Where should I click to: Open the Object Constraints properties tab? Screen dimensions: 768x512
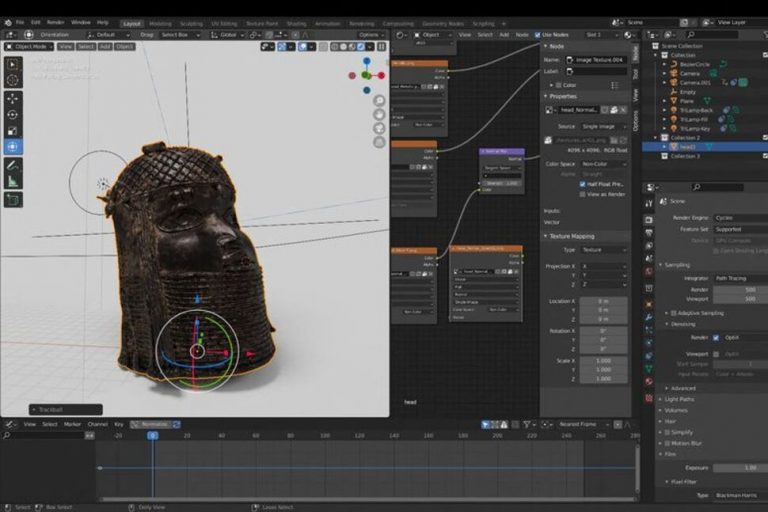(648, 356)
